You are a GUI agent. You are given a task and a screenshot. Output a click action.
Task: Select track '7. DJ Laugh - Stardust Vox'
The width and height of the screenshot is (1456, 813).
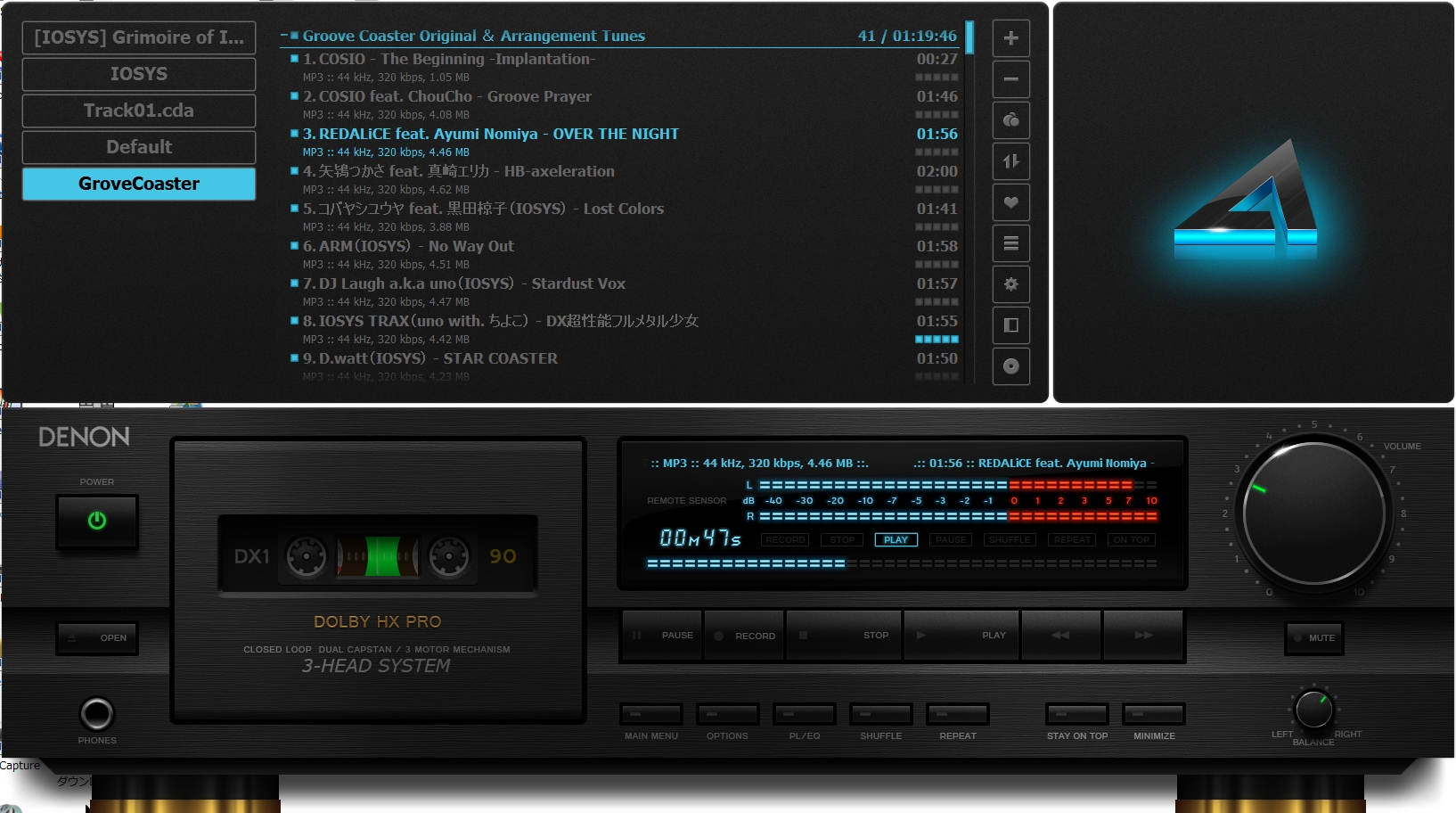click(x=624, y=292)
